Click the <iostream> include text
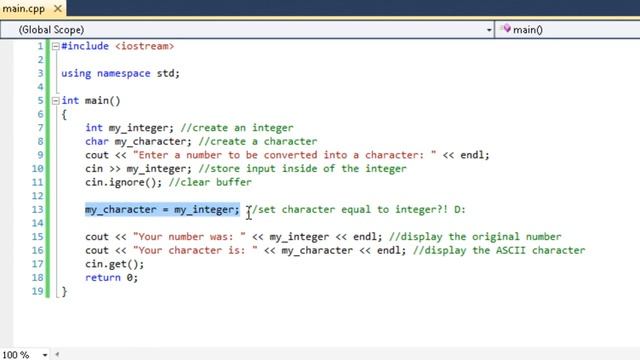Viewport: 640px width, 360px height. tap(144, 46)
